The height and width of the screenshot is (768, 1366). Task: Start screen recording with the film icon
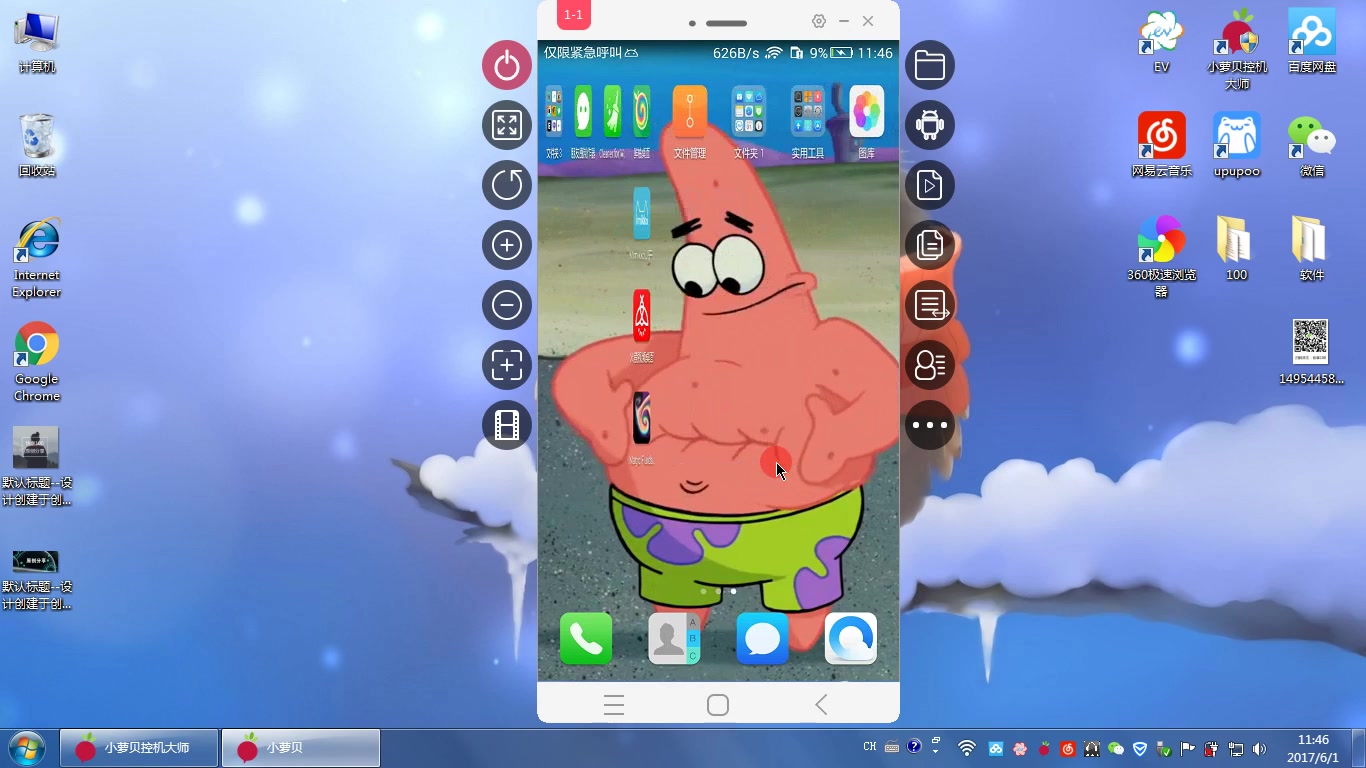tap(507, 425)
